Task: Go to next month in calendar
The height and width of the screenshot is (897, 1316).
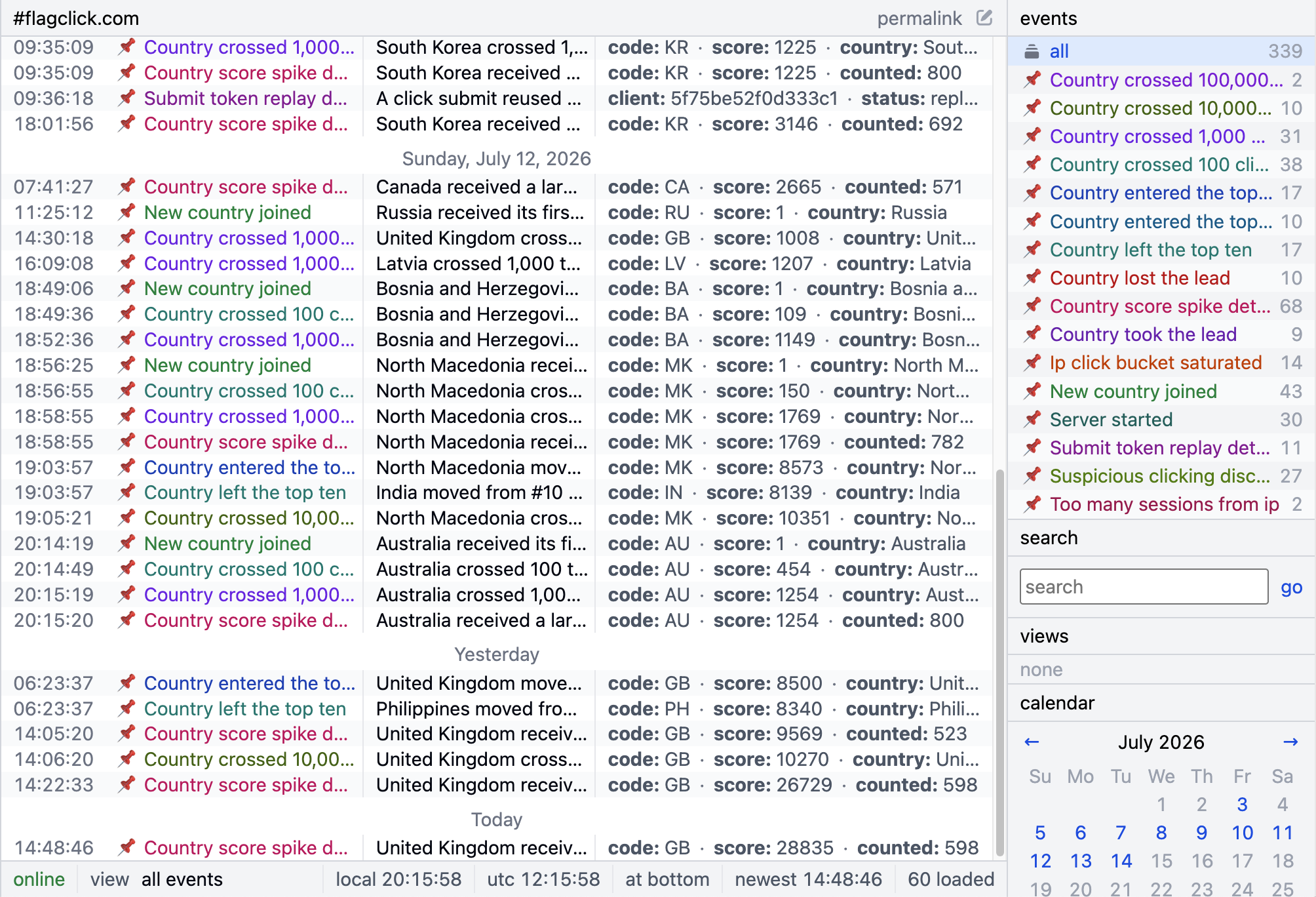Action: pos(1290,742)
